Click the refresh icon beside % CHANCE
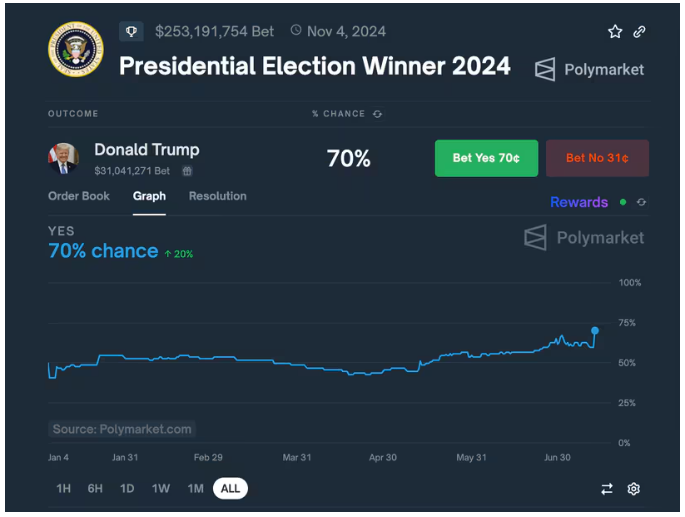Screen dimensions: 685x517 [x=377, y=114]
